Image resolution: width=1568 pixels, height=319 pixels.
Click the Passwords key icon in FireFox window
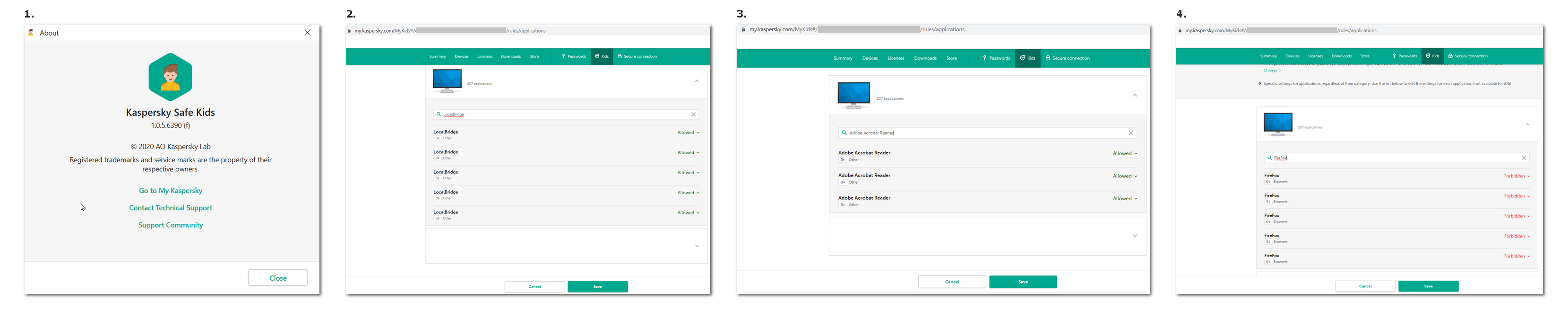pos(1395,56)
